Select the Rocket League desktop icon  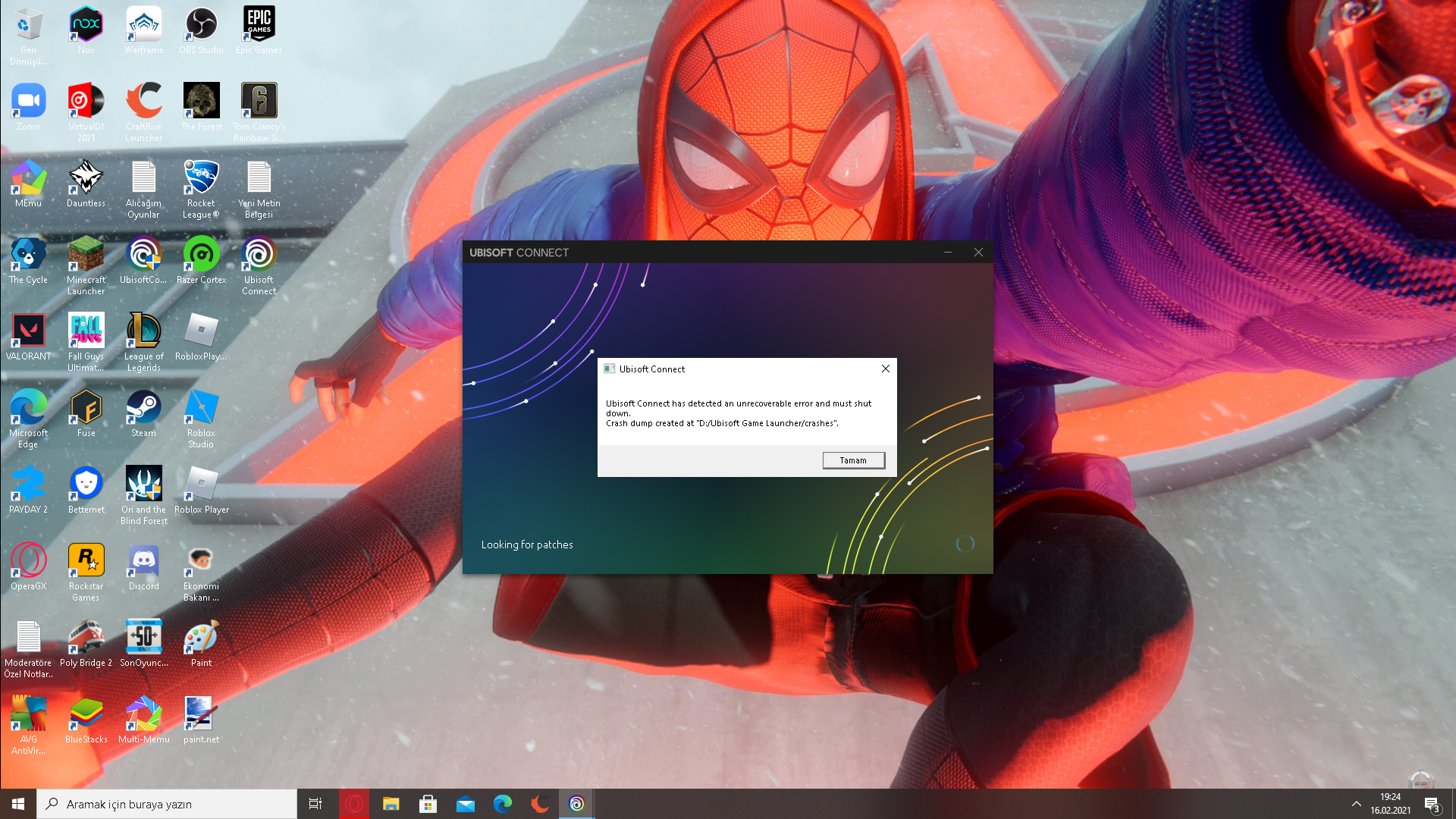[201, 184]
